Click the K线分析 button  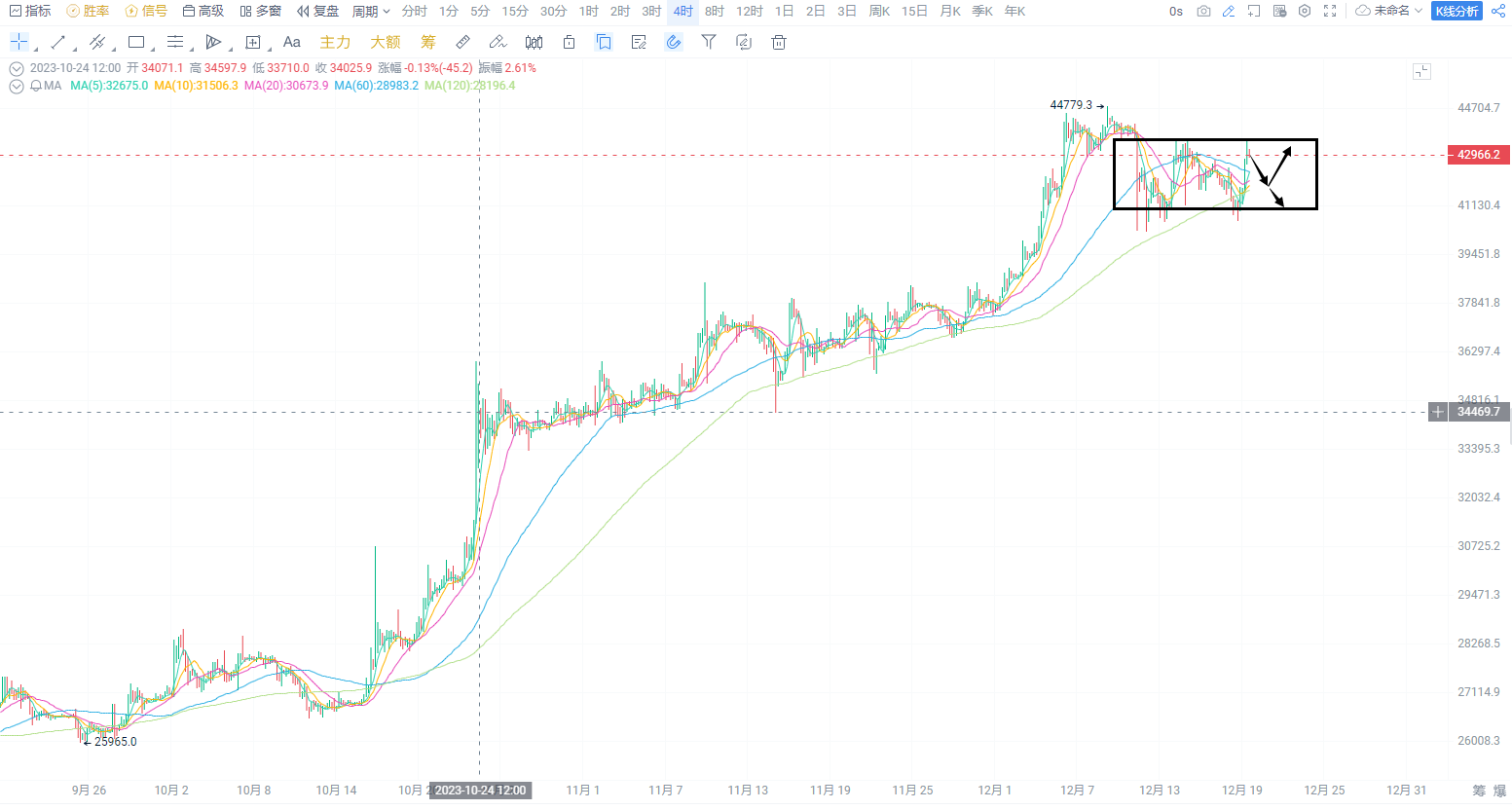(1457, 11)
